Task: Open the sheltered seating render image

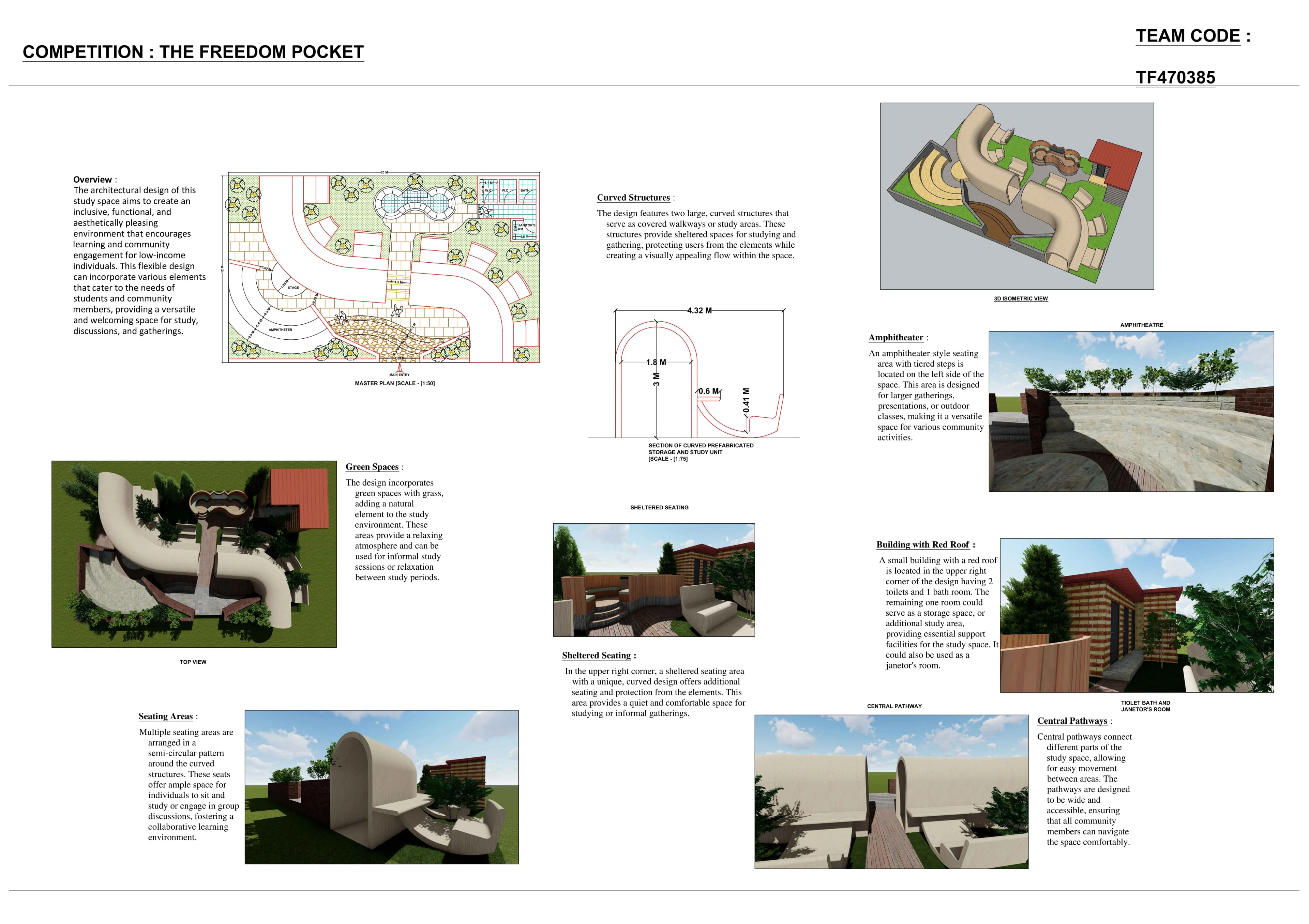Action: tap(654, 580)
